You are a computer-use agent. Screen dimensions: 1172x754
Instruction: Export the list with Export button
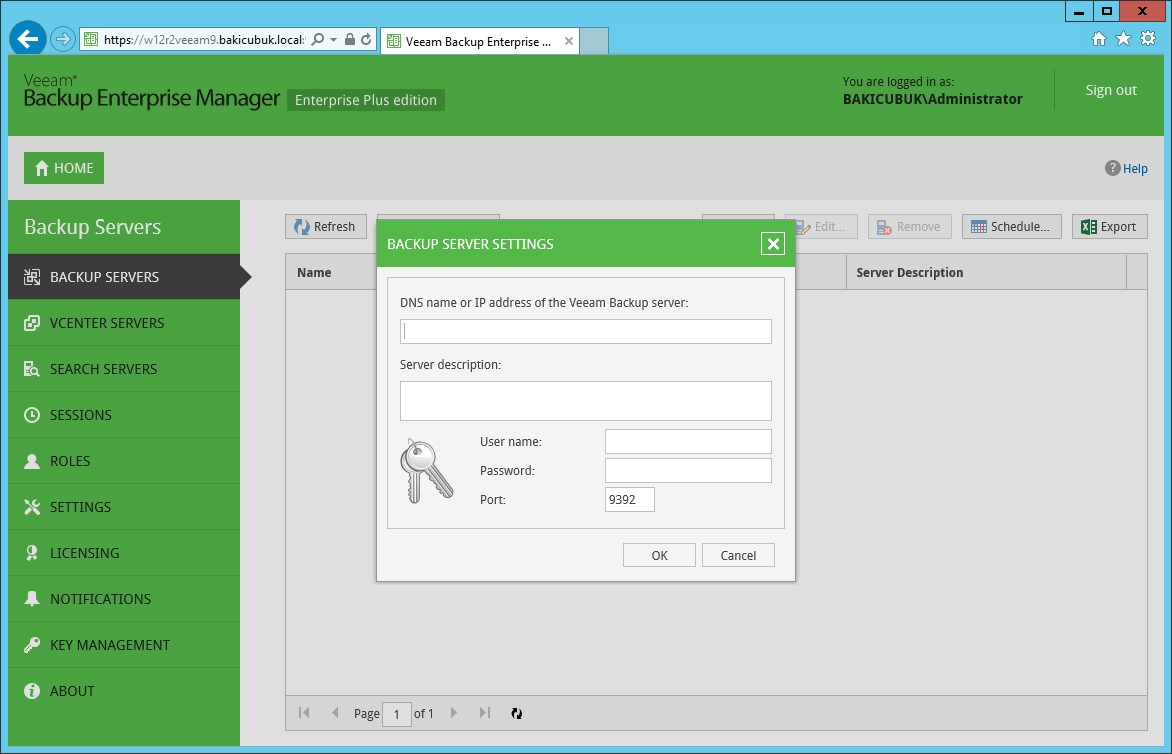tap(1109, 226)
